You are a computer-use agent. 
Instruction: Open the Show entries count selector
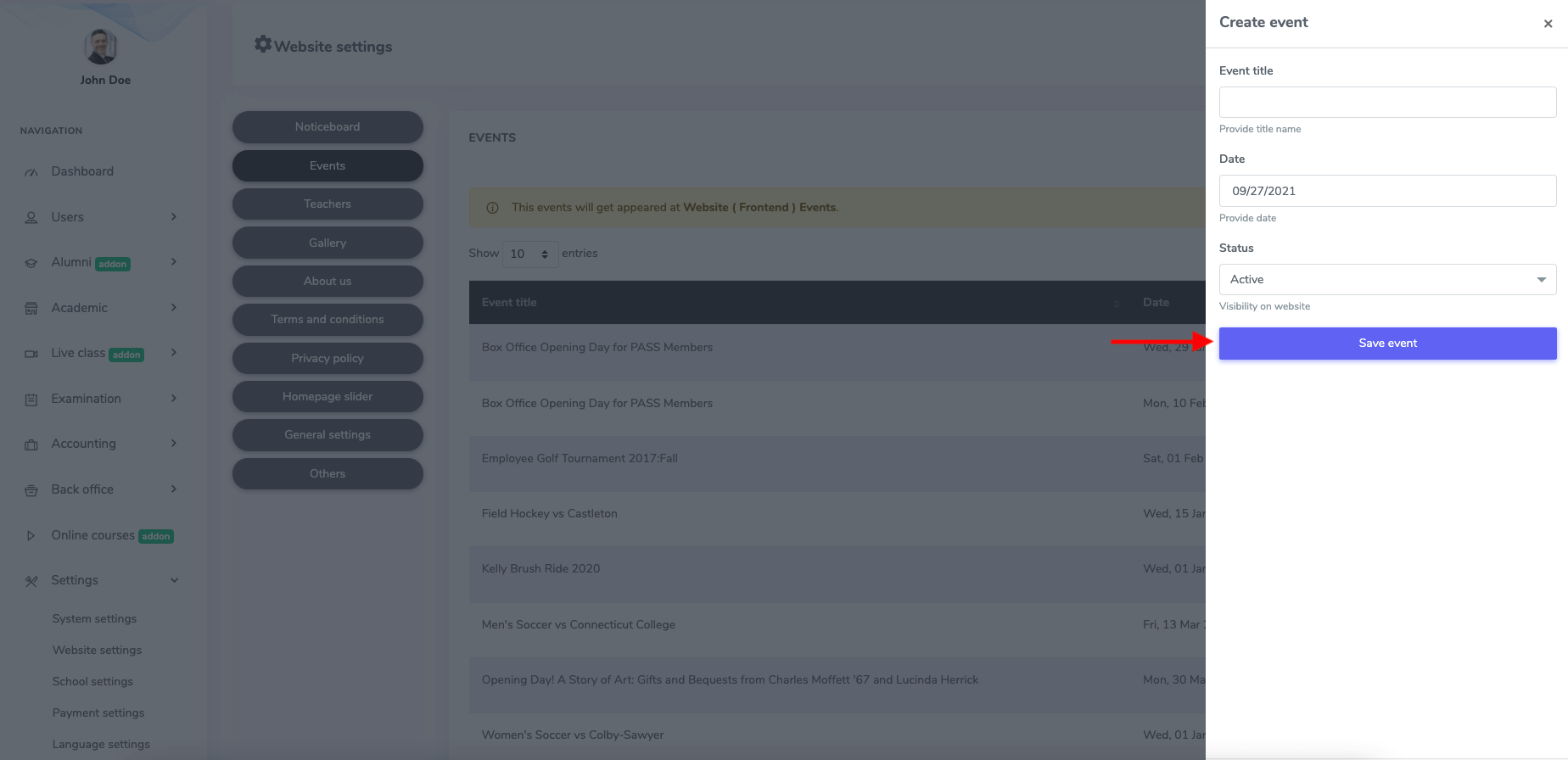pyautogui.click(x=529, y=254)
